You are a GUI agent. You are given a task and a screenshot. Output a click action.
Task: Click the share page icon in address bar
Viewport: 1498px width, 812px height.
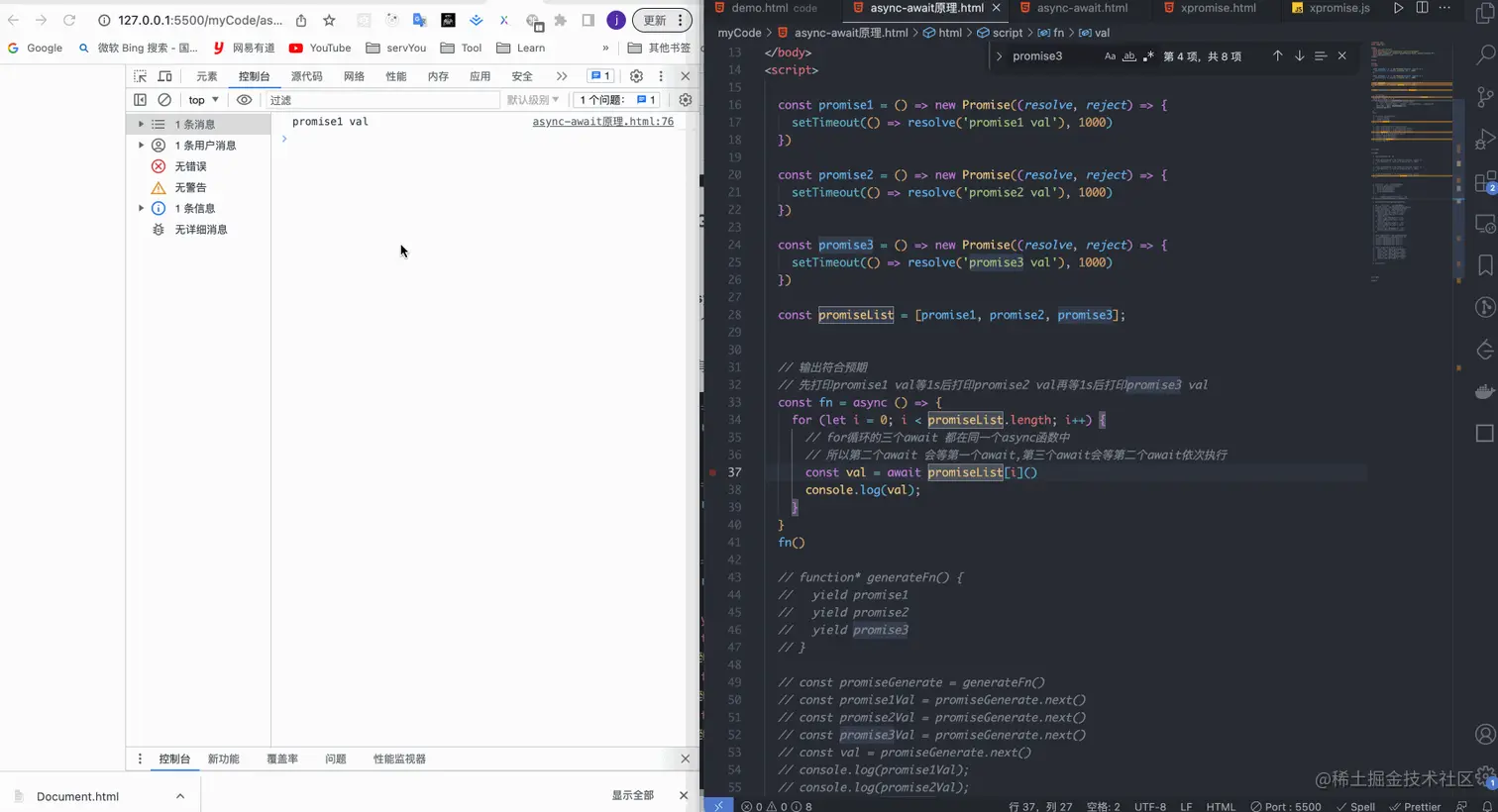[x=301, y=20]
